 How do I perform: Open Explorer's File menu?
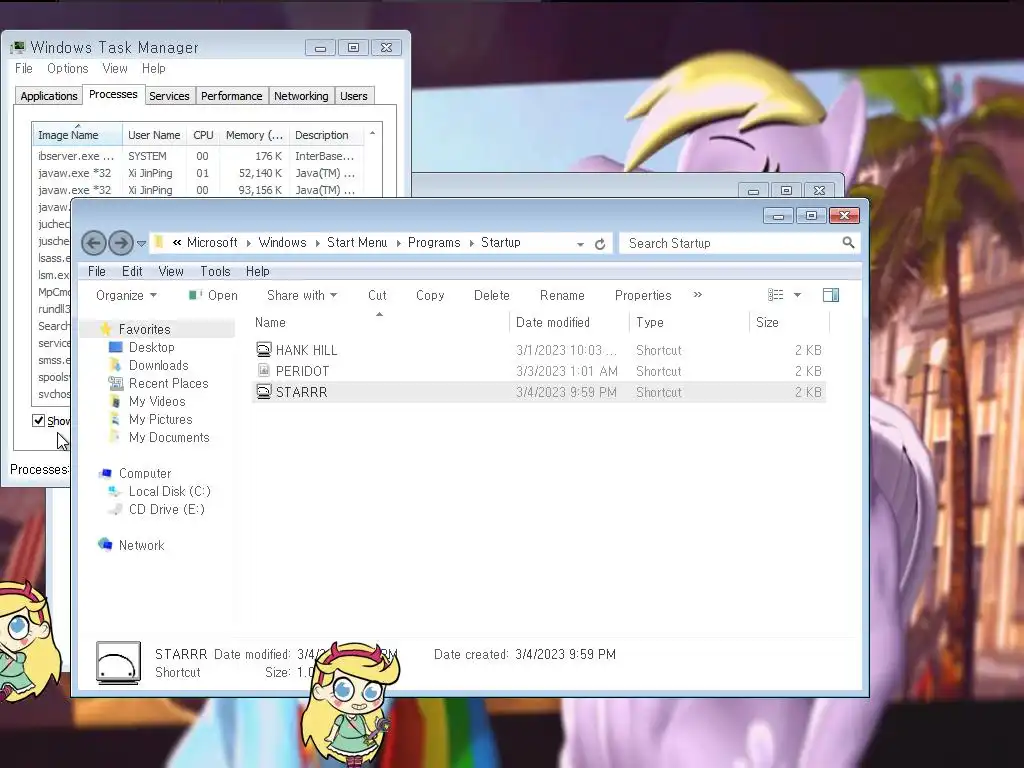(x=97, y=271)
